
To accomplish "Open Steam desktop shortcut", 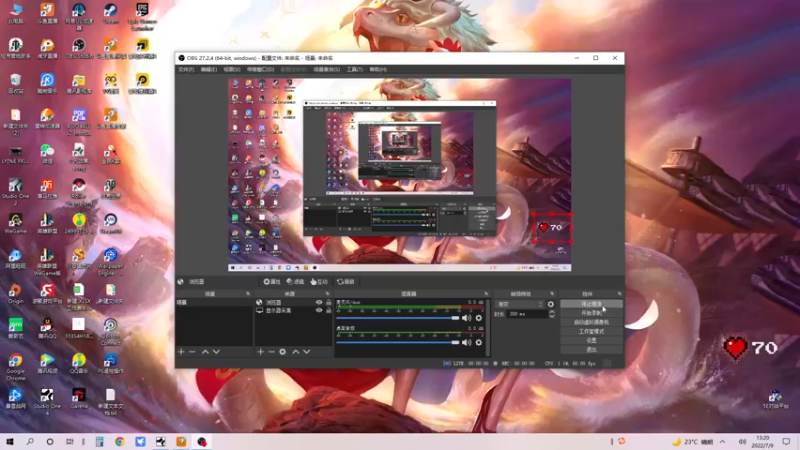I will point(111,14).
